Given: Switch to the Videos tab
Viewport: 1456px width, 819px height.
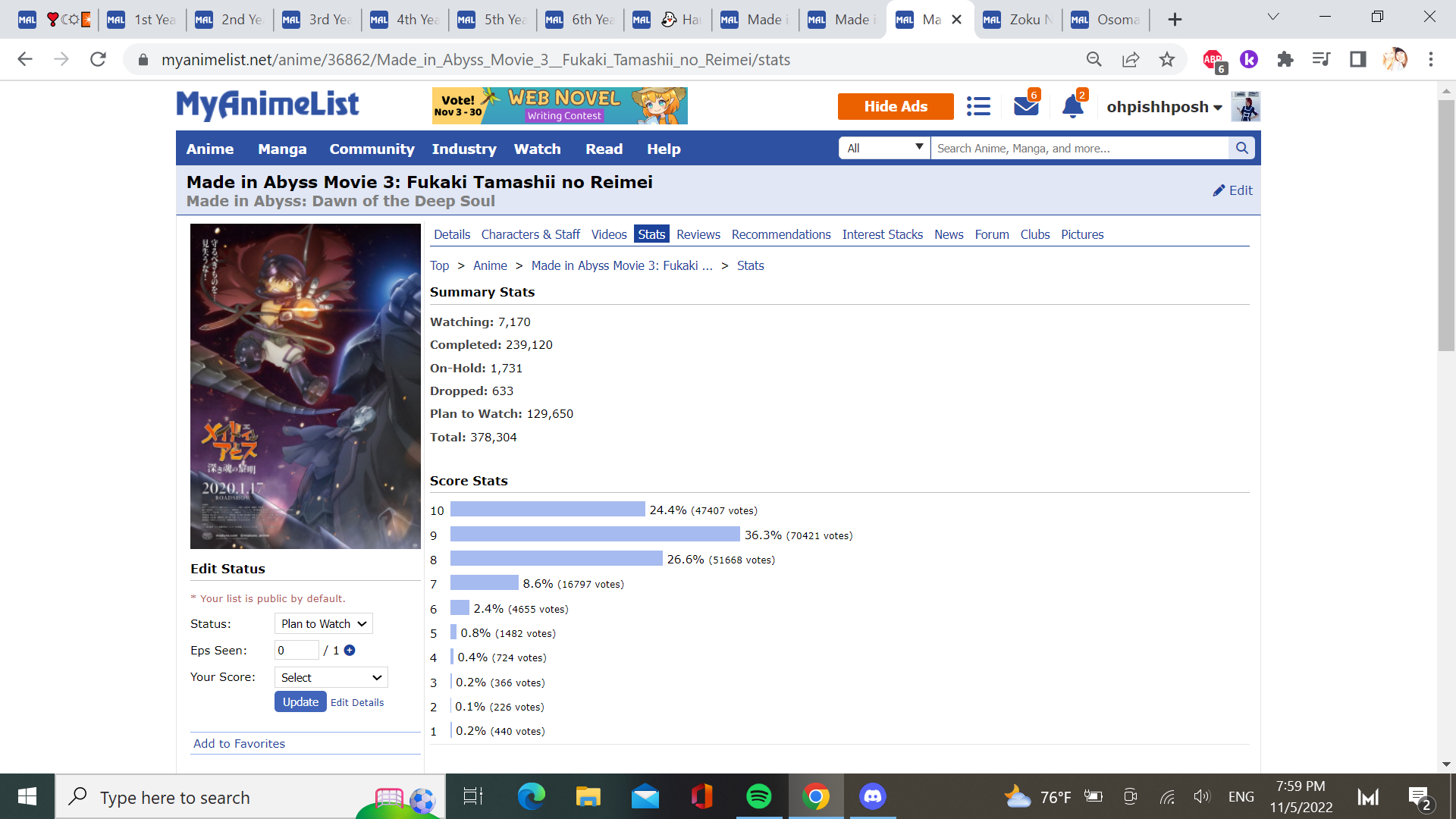Looking at the screenshot, I should coord(609,234).
